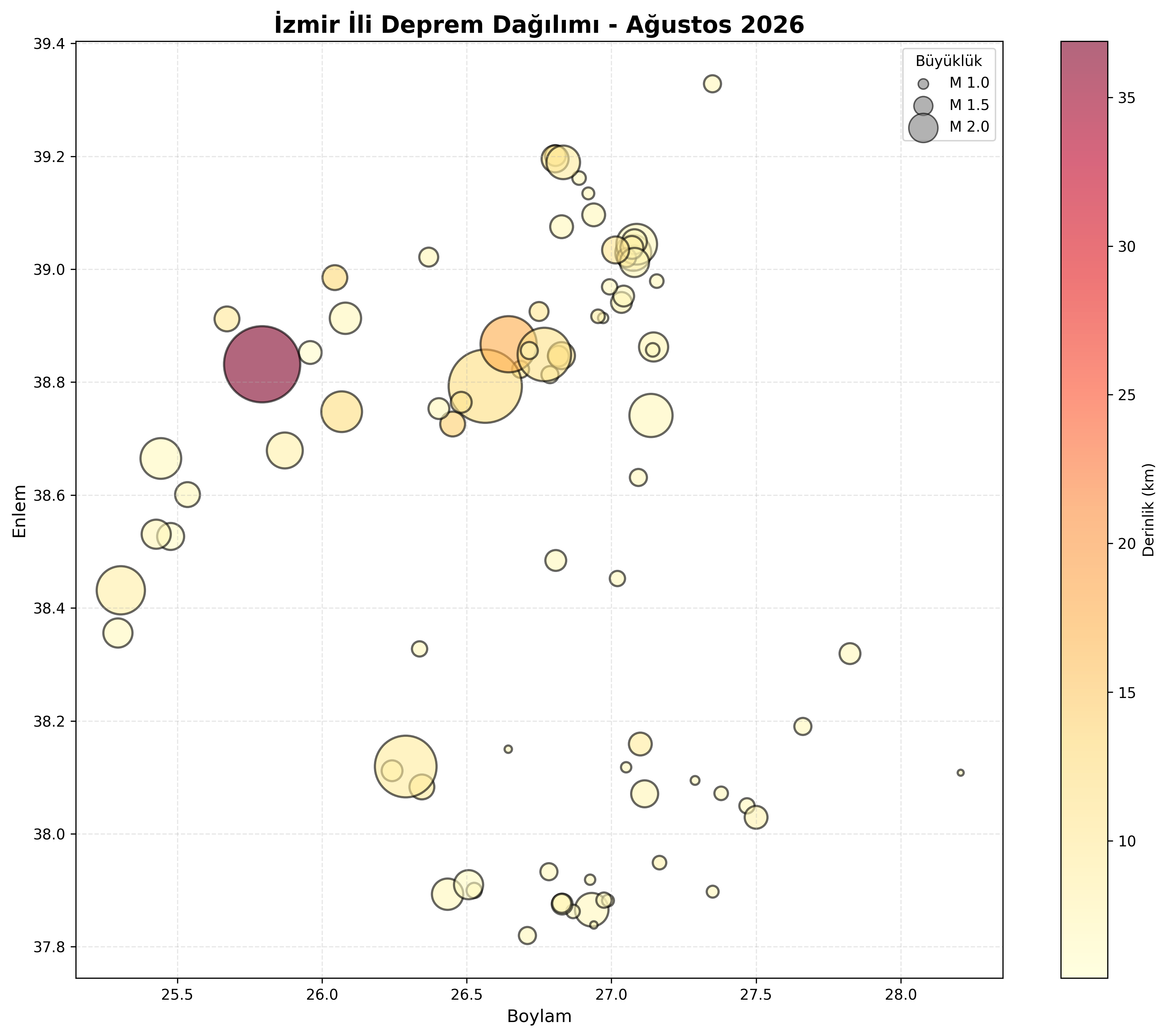This screenshot has width=1167, height=1036.
Task: Select the M 1.5 legend label
Action: 969,105
